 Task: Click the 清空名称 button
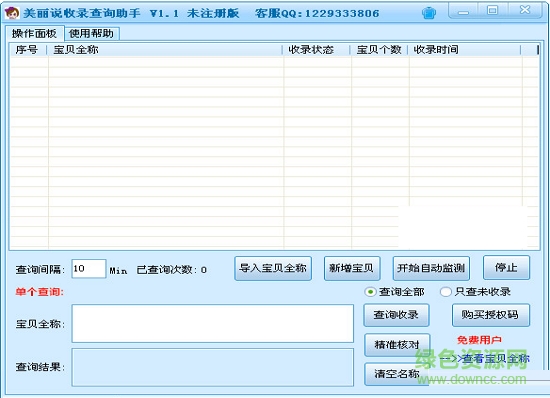click(396, 374)
